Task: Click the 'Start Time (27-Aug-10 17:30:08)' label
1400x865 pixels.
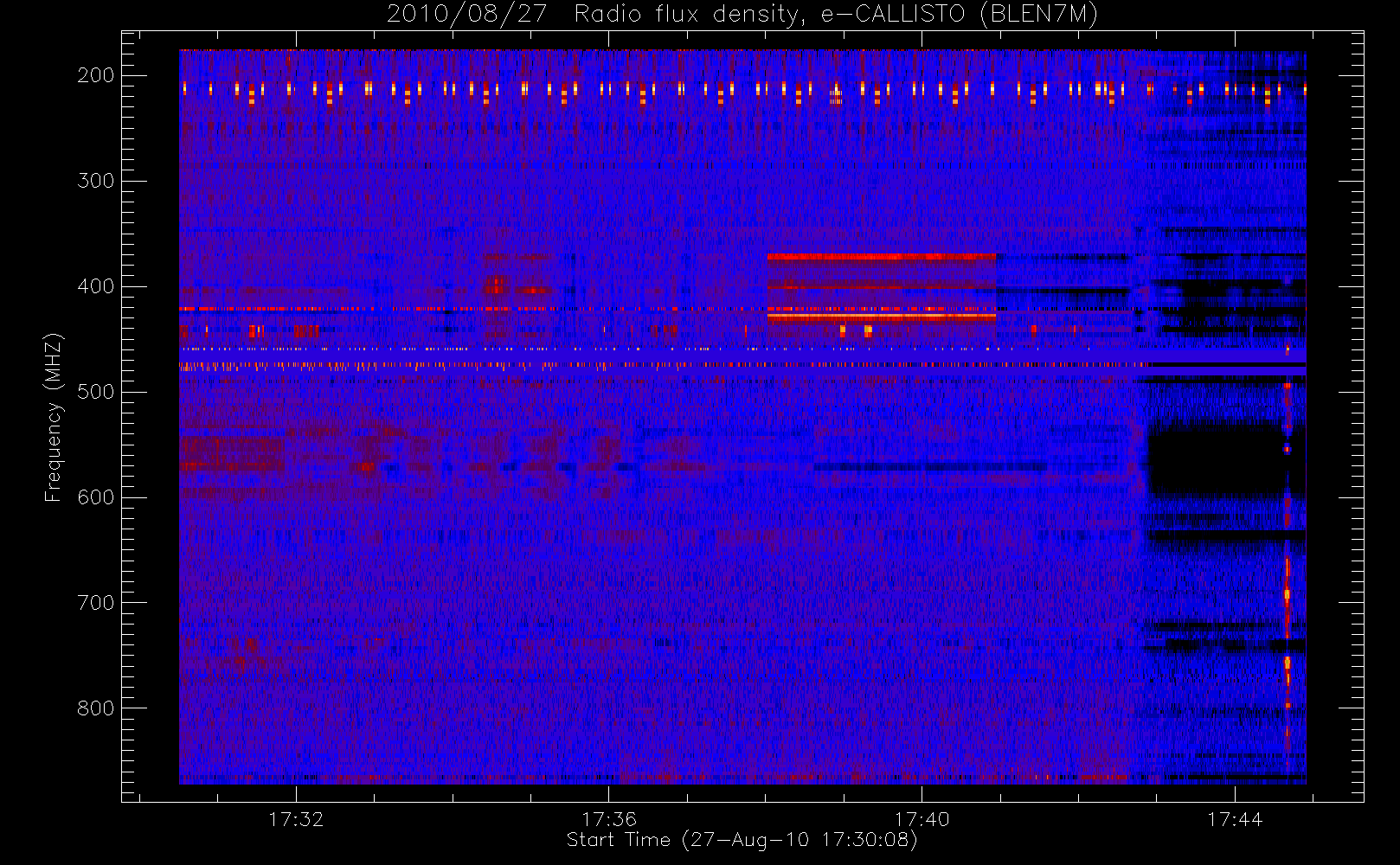Action: [x=742, y=840]
